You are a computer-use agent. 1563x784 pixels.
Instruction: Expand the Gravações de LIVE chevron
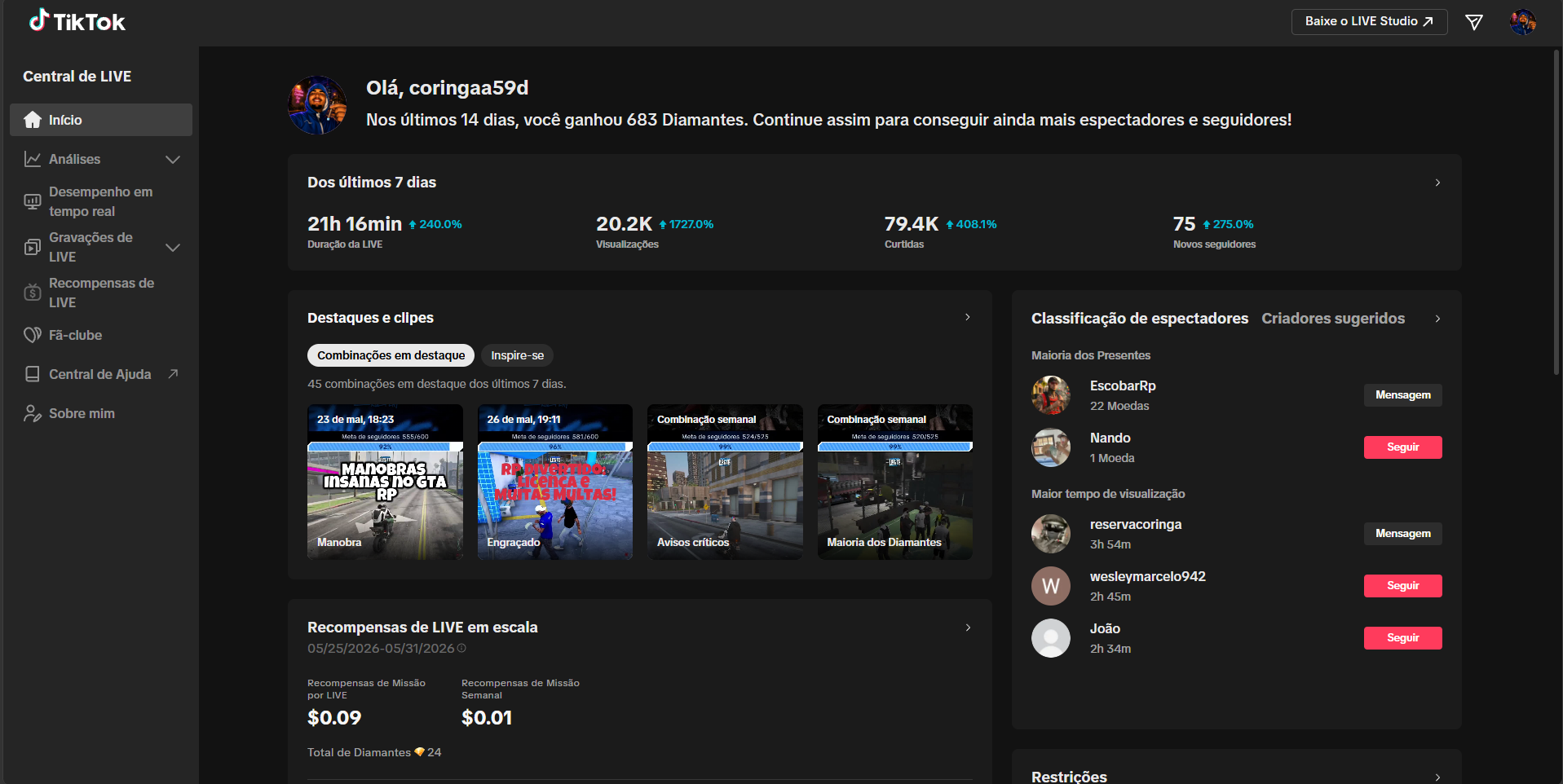click(x=173, y=247)
